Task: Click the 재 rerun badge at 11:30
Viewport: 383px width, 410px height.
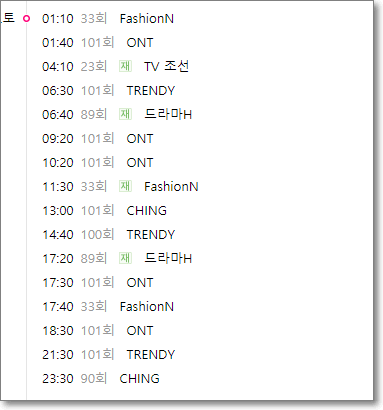Action: click(x=125, y=186)
